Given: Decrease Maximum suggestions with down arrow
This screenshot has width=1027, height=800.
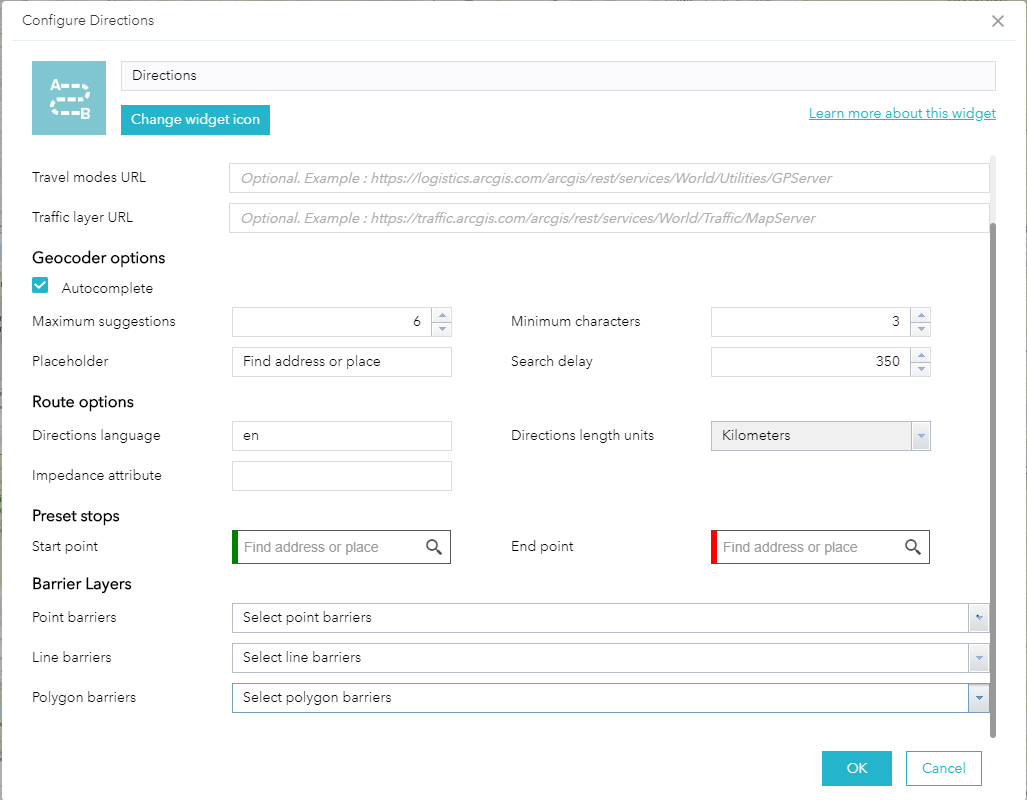Looking at the screenshot, I should tap(443, 329).
